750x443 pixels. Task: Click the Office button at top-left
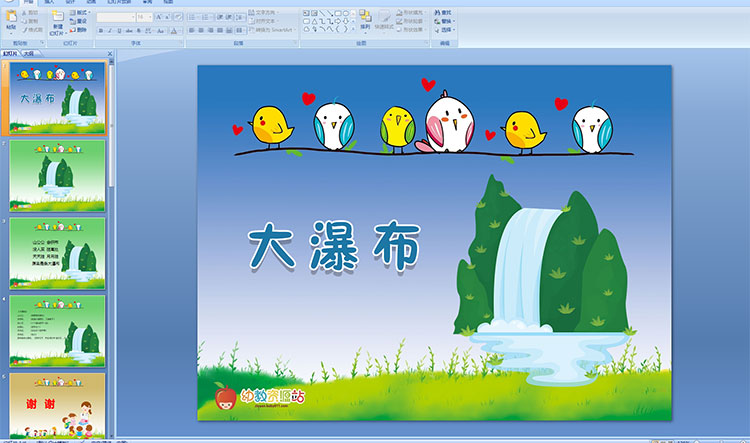pyautogui.click(x=8, y=3)
